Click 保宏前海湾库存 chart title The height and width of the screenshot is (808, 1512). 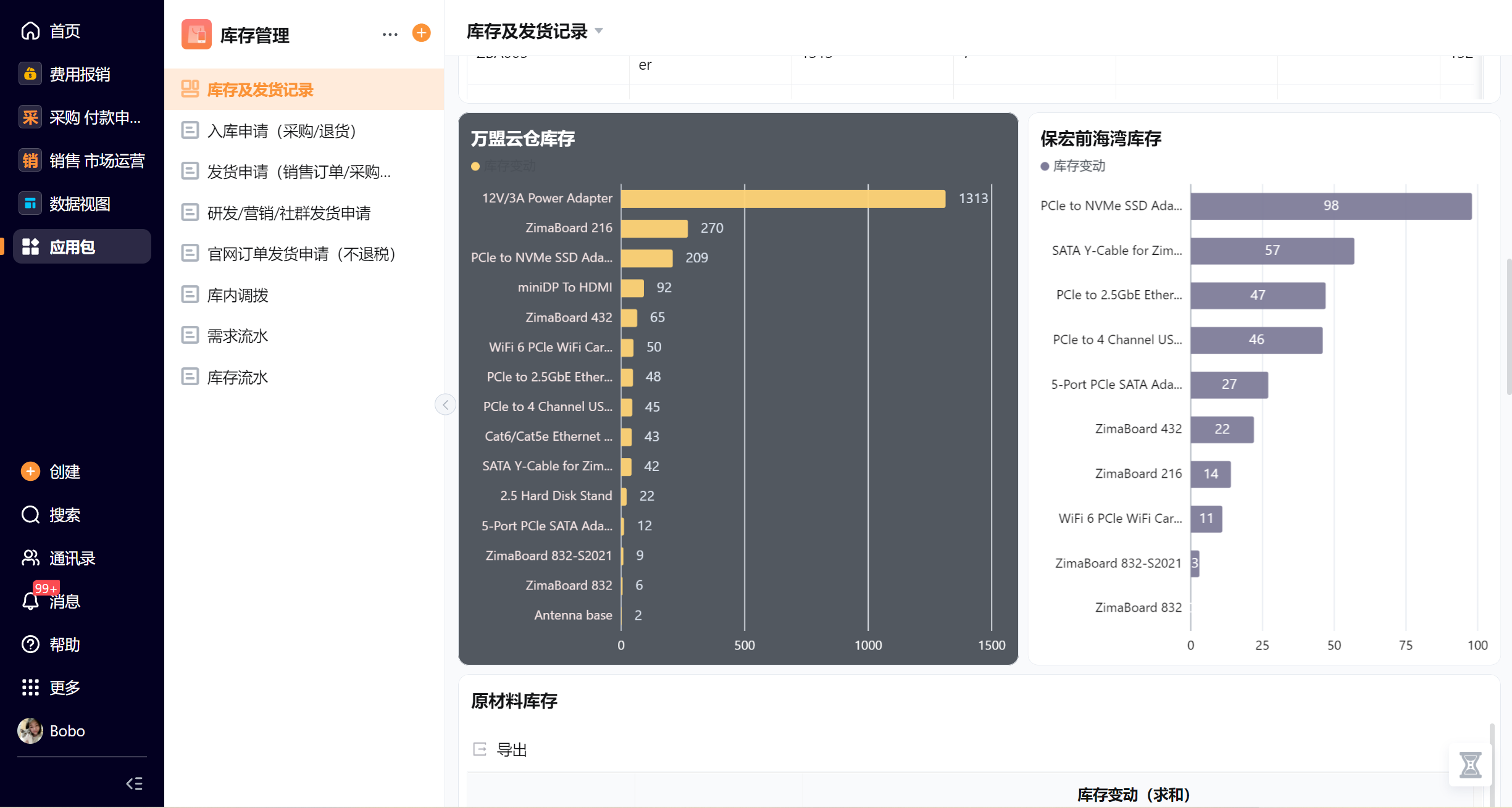[1101, 138]
